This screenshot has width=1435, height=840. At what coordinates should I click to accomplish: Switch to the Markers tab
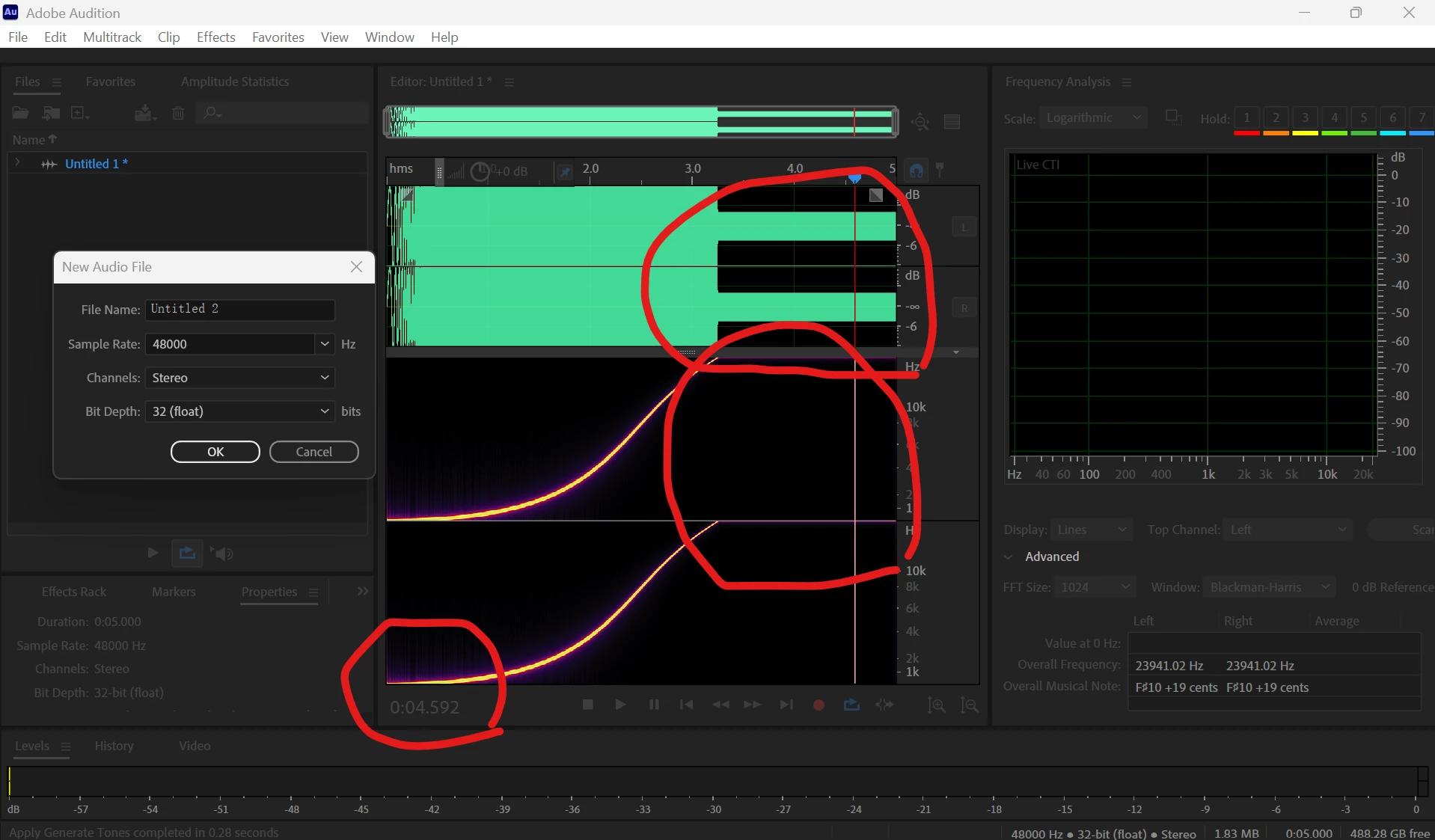point(174,592)
